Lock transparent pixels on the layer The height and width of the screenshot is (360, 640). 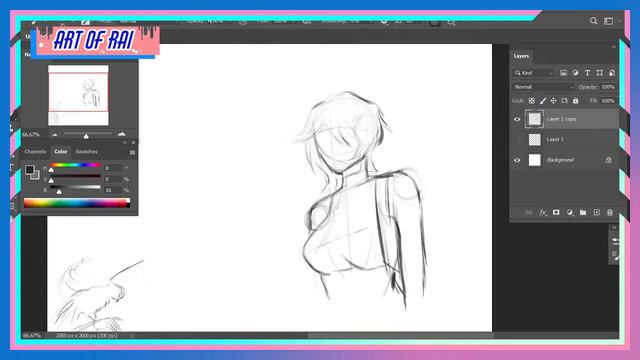pos(531,100)
